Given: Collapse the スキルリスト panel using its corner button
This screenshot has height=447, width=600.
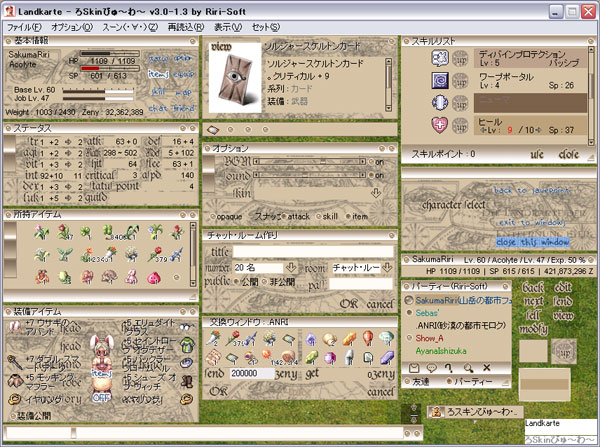Looking at the screenshot, I should 590,41.
